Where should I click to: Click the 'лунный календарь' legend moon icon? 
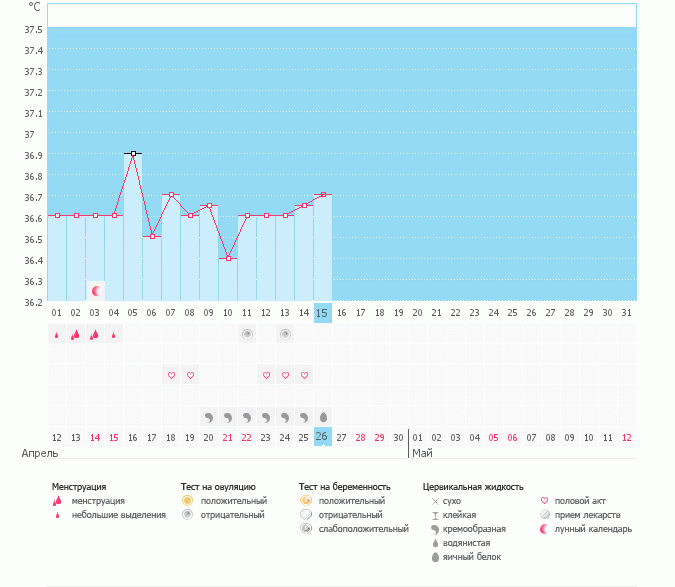[545, 528]
